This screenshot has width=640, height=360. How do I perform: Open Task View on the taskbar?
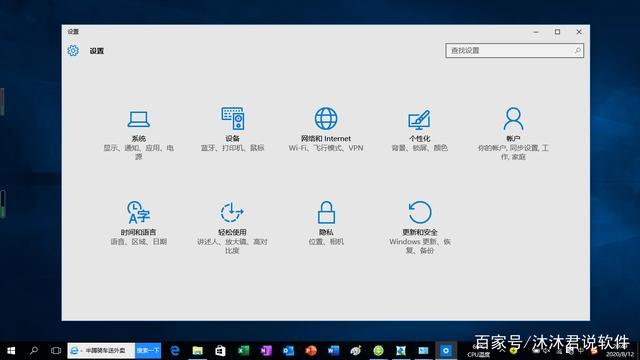click(x=56, y=351)
